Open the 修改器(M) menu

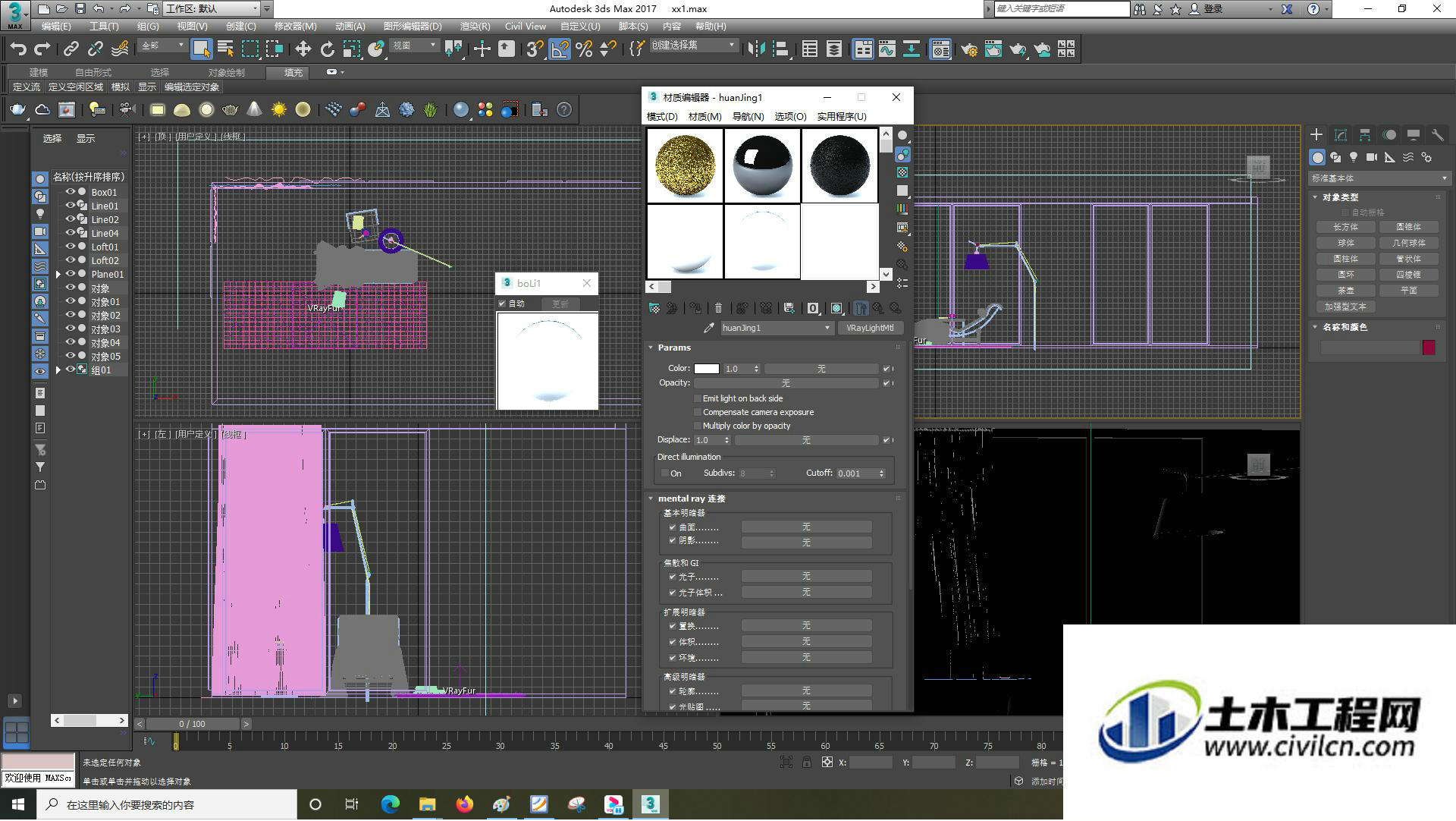coord(295,26)
